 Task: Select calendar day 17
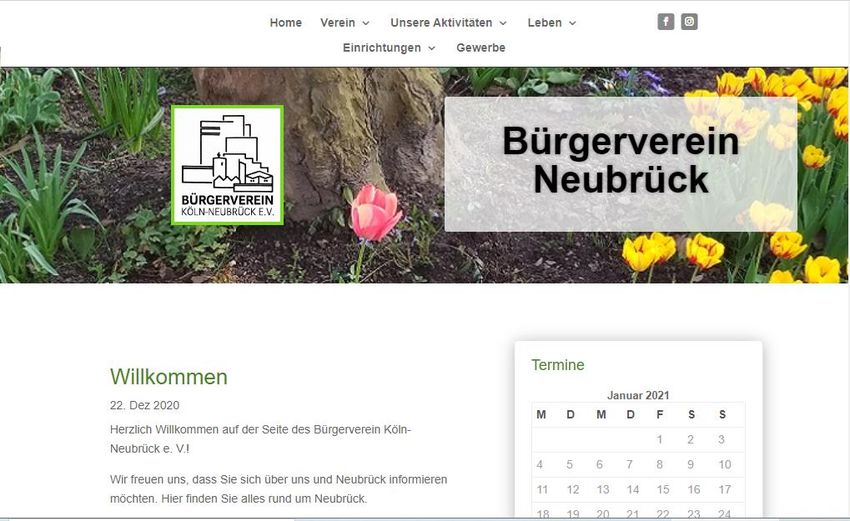click(x=725, y=490)
